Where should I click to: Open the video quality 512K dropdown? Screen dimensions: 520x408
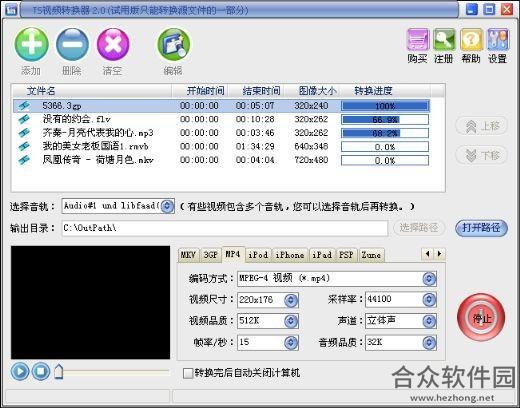click(x=291, y=321)
